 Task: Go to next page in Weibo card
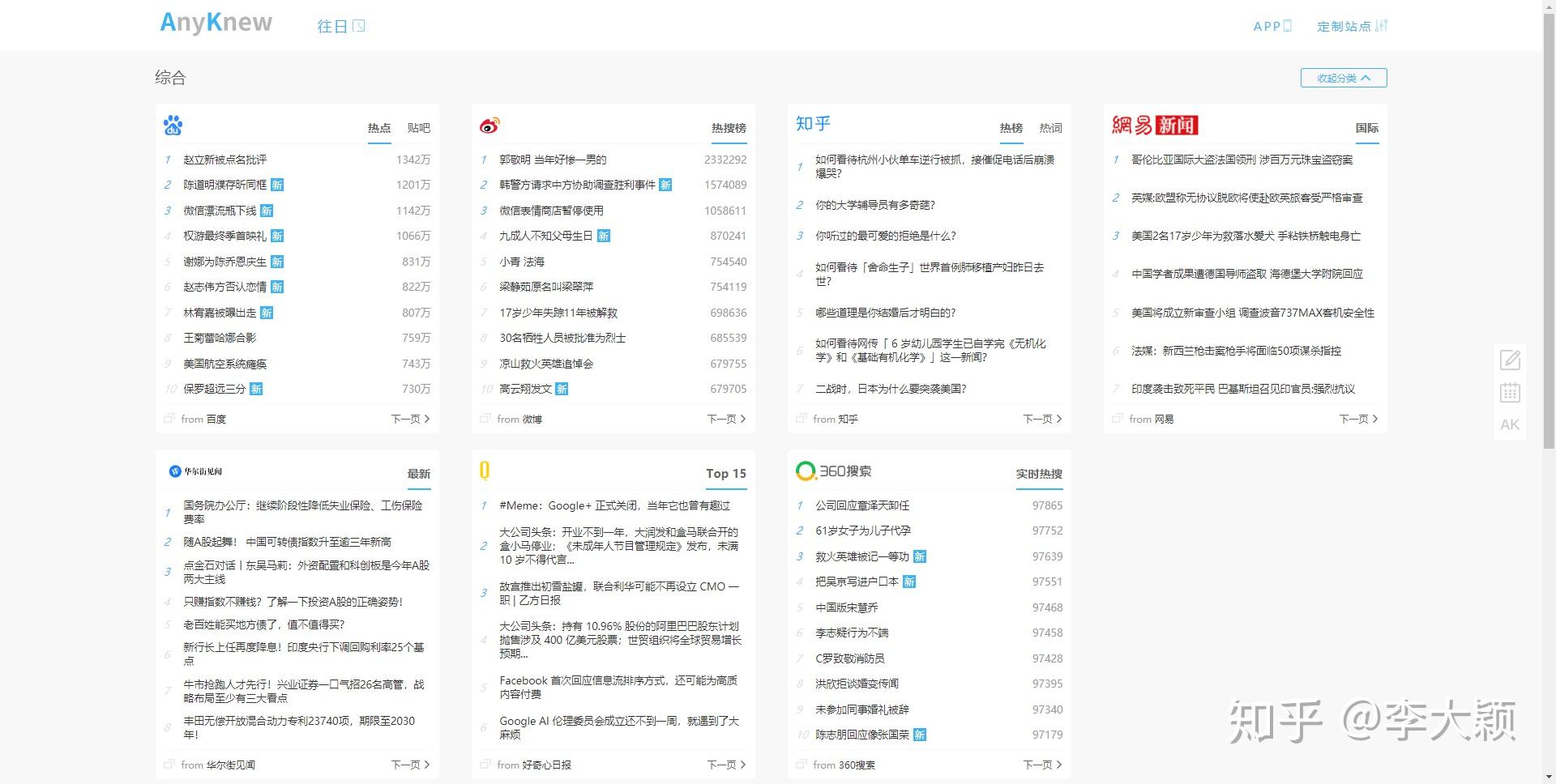coord(727,419)
